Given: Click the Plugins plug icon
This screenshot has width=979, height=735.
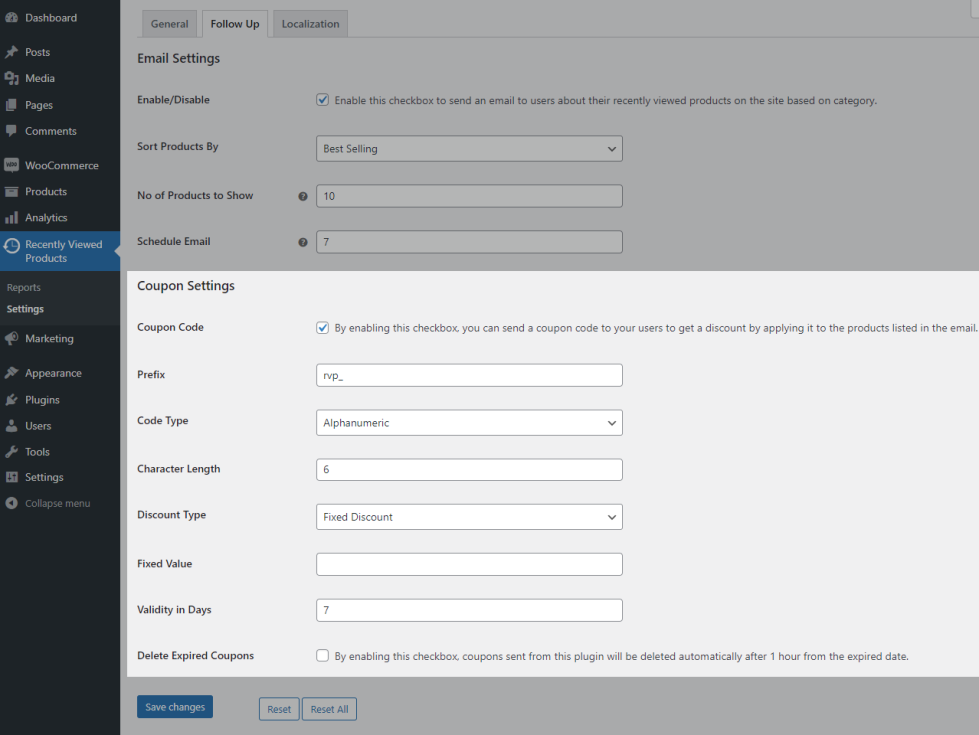Looking at the screenshot, I should pyautogui.click(x=11, y=400).
